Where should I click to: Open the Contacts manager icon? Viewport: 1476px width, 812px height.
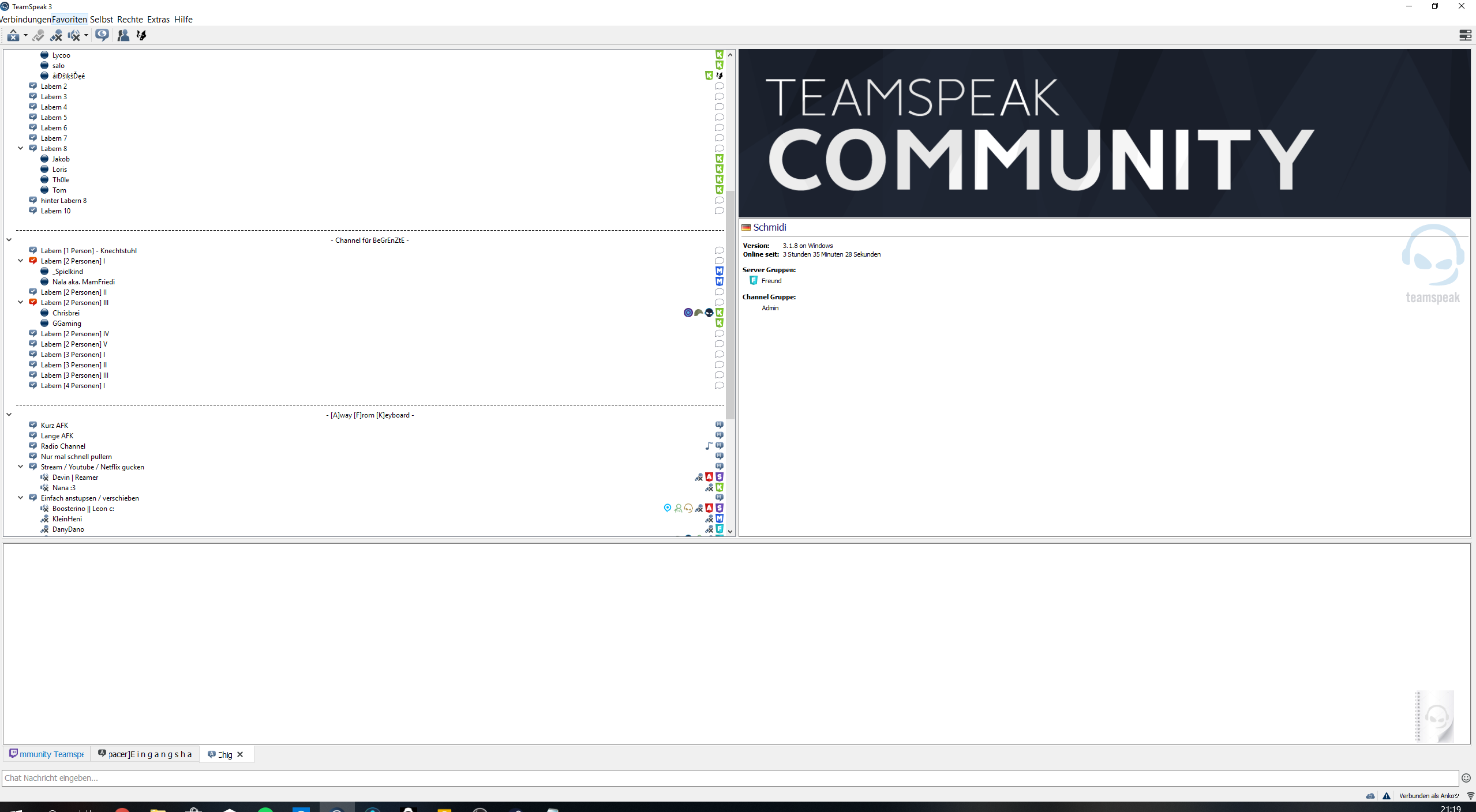pos(123,36)
